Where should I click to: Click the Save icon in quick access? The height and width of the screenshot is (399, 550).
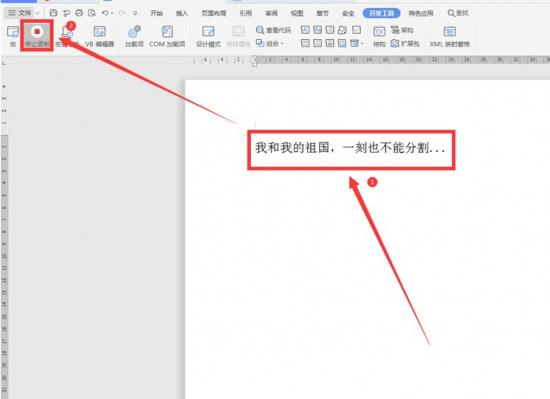pos(53,13)
